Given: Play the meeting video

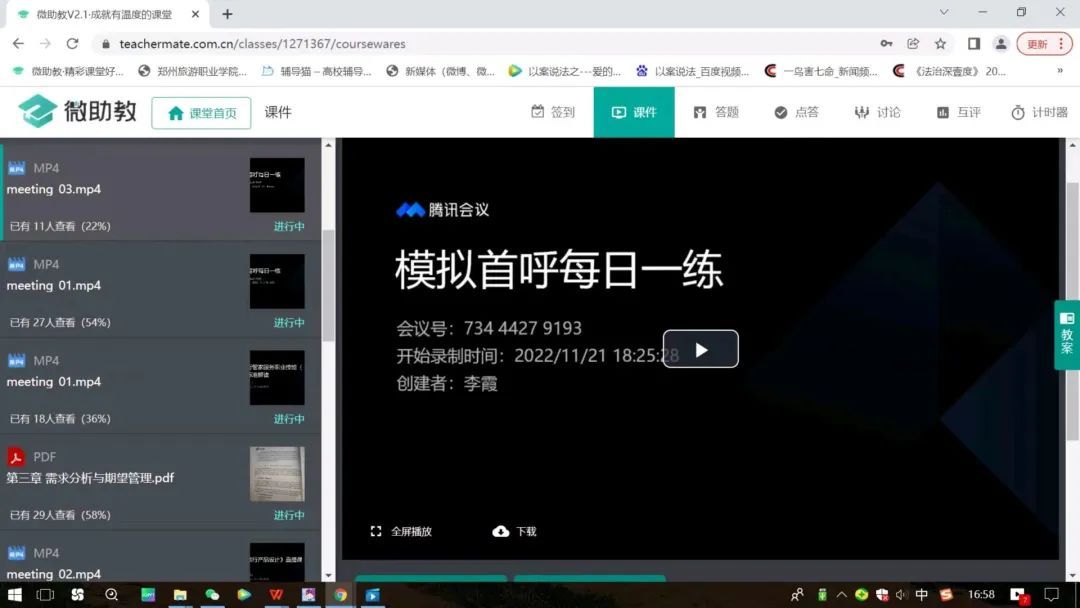Looking at the screenshot, I should point(700,349).
